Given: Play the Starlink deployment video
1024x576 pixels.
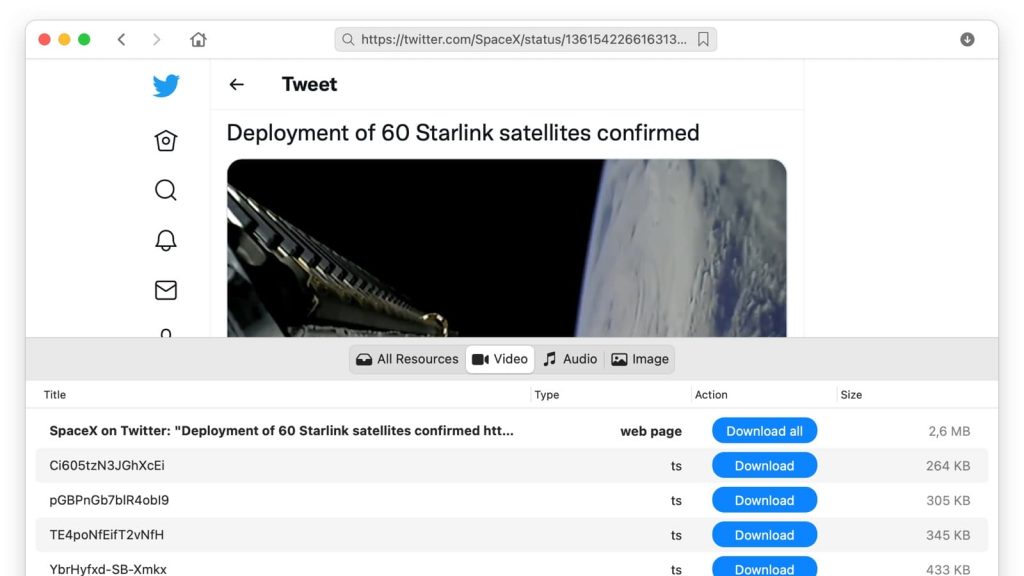Looking at the screenshot, I should pyautogui.click(x=507, y=248).
